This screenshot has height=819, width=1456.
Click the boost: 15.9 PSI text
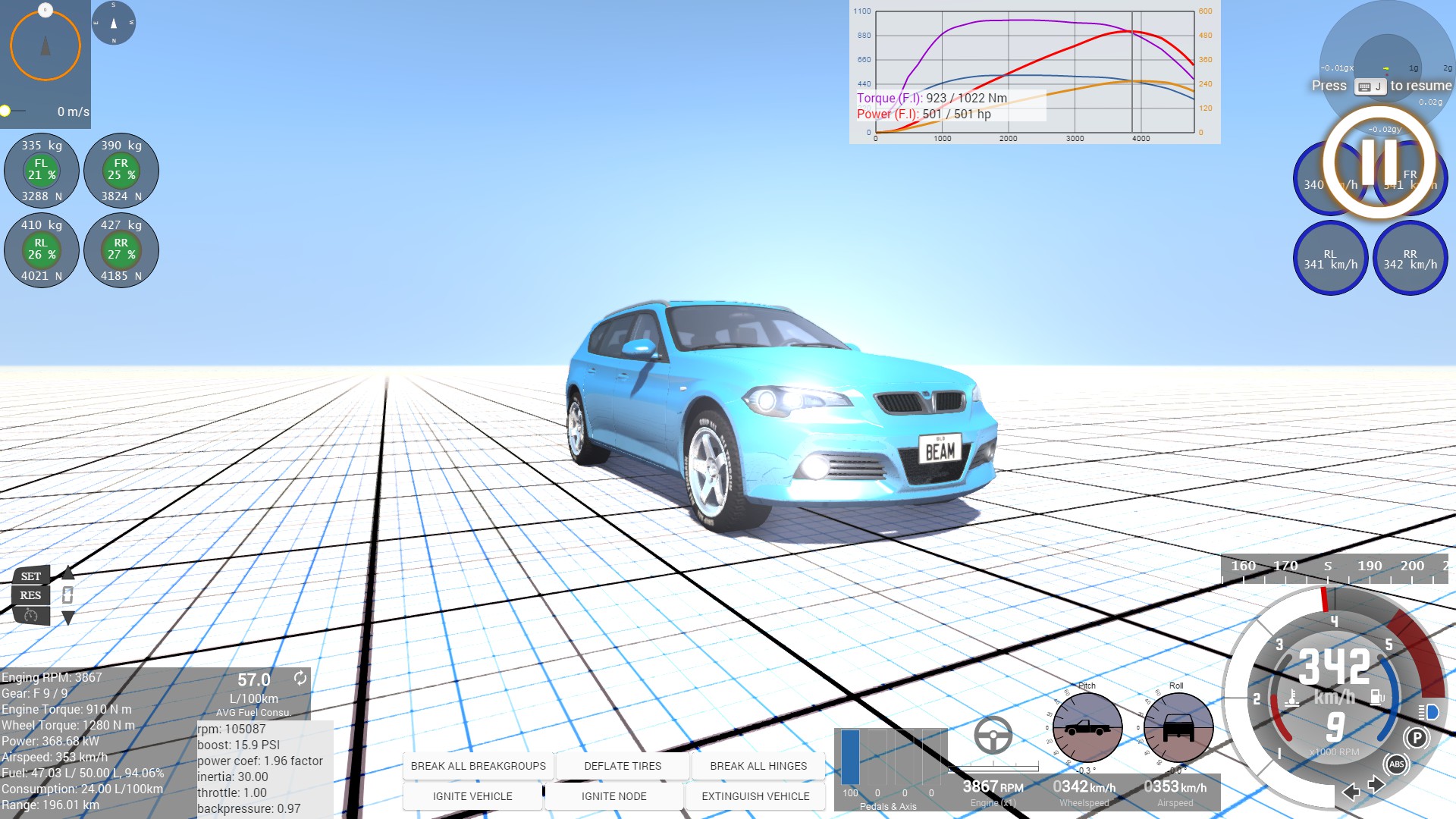pyautogui.click(x=239, y=745)
